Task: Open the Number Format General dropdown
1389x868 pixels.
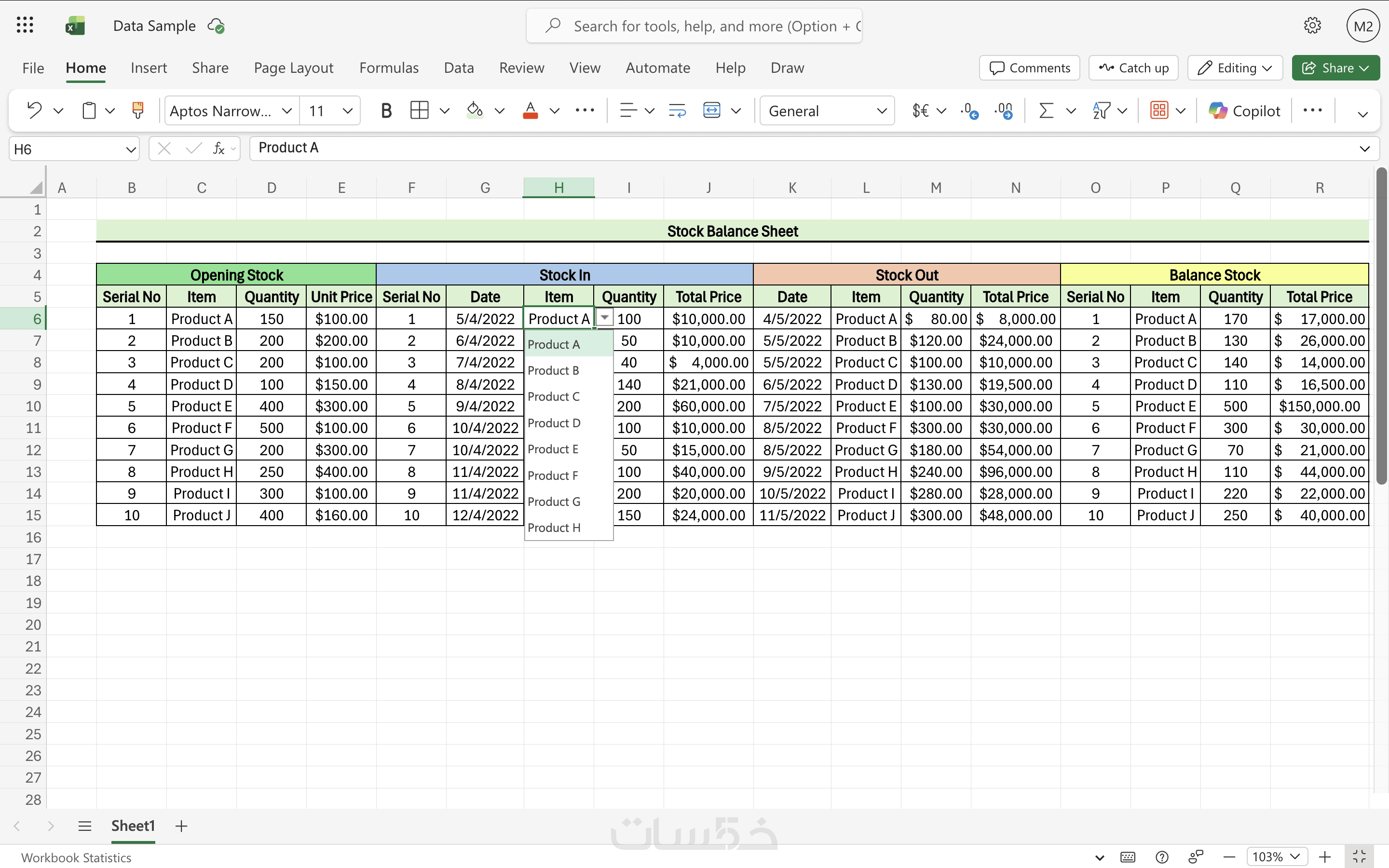Action: (x=827, y=110)
